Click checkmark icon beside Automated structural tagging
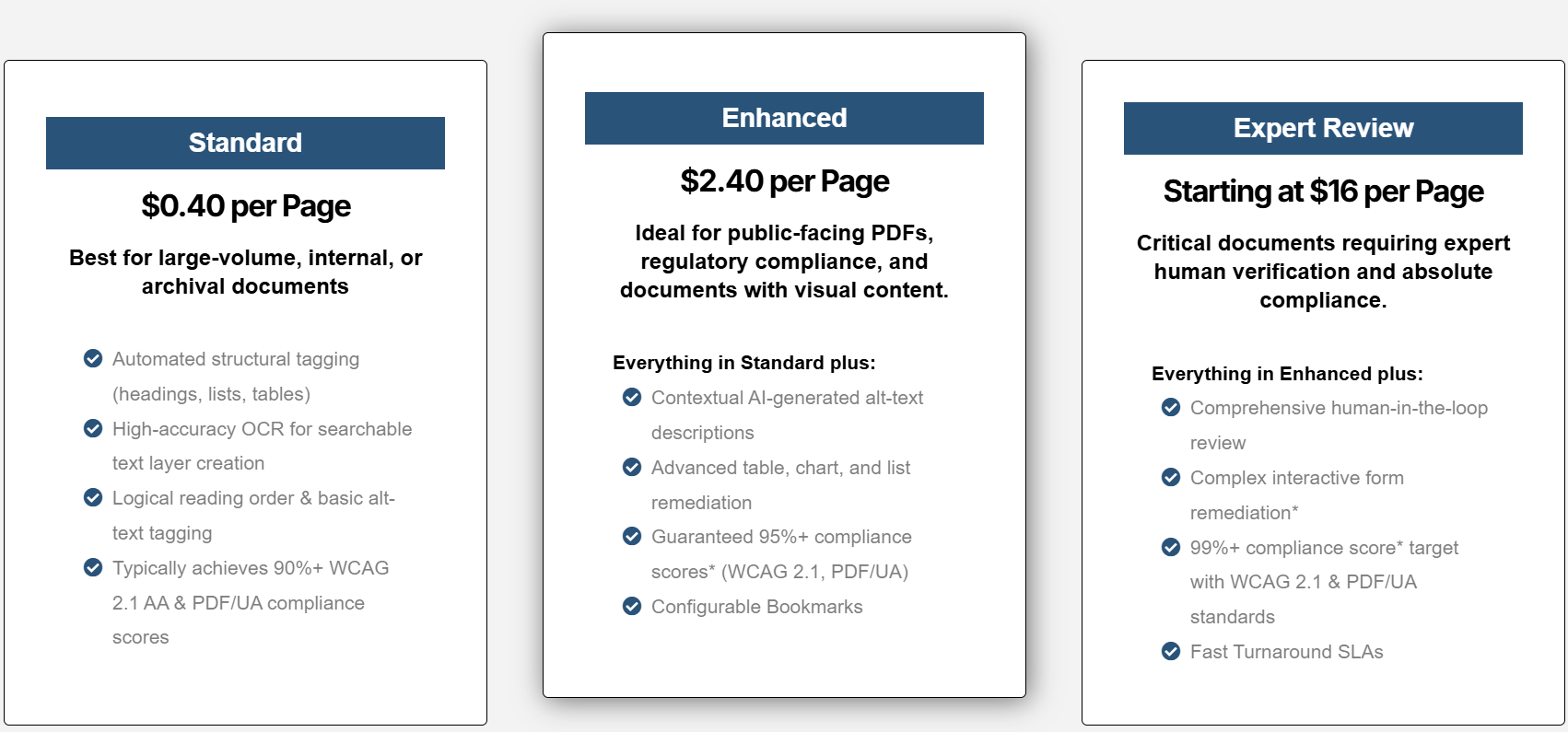The image size is (1568, 732). tap(93, 358)
